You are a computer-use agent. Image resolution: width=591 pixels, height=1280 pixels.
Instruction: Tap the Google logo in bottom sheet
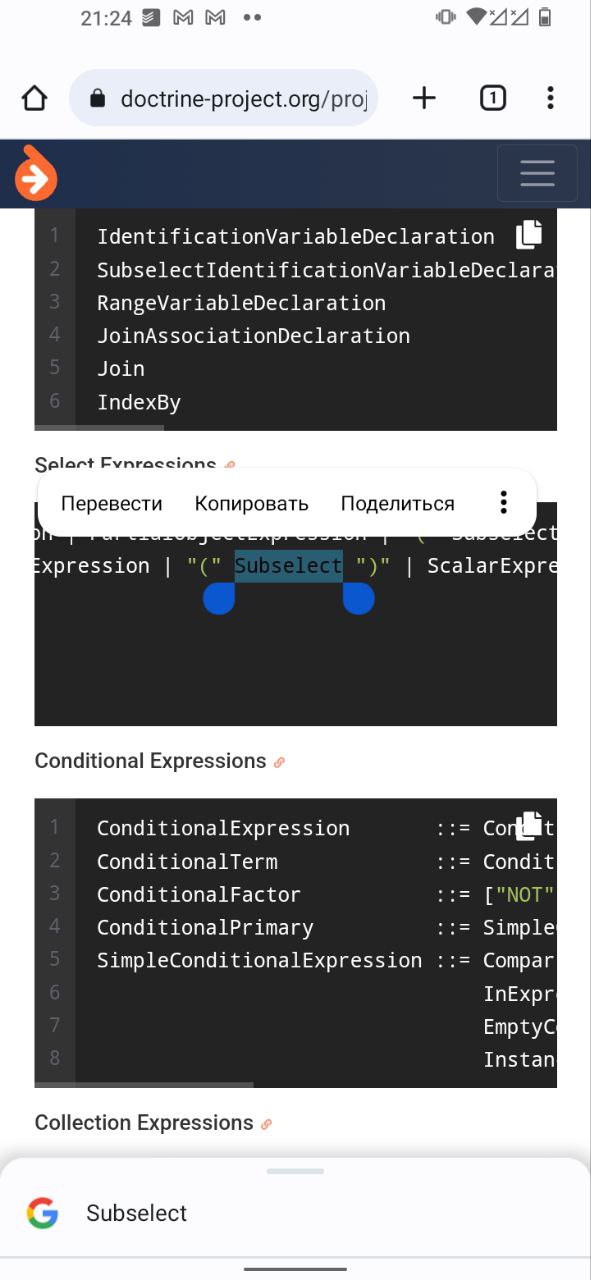pyautogui.click(x=43, y=1213)
